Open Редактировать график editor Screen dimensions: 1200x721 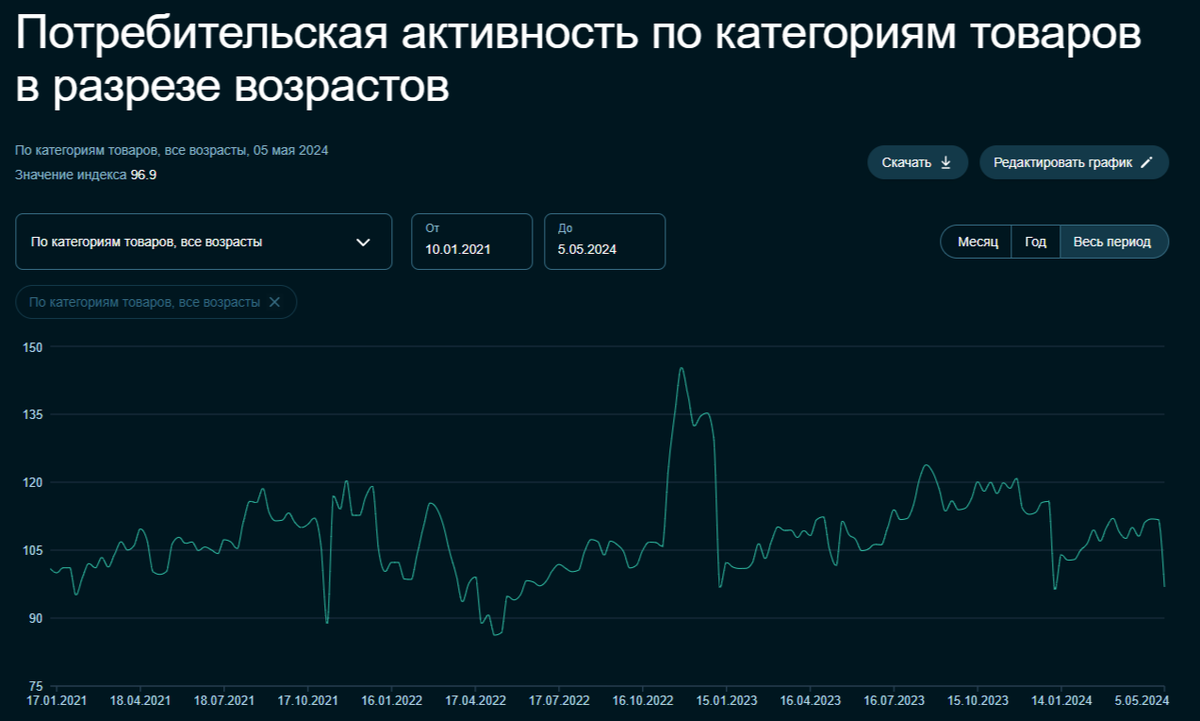click(x=1074, y=163)
